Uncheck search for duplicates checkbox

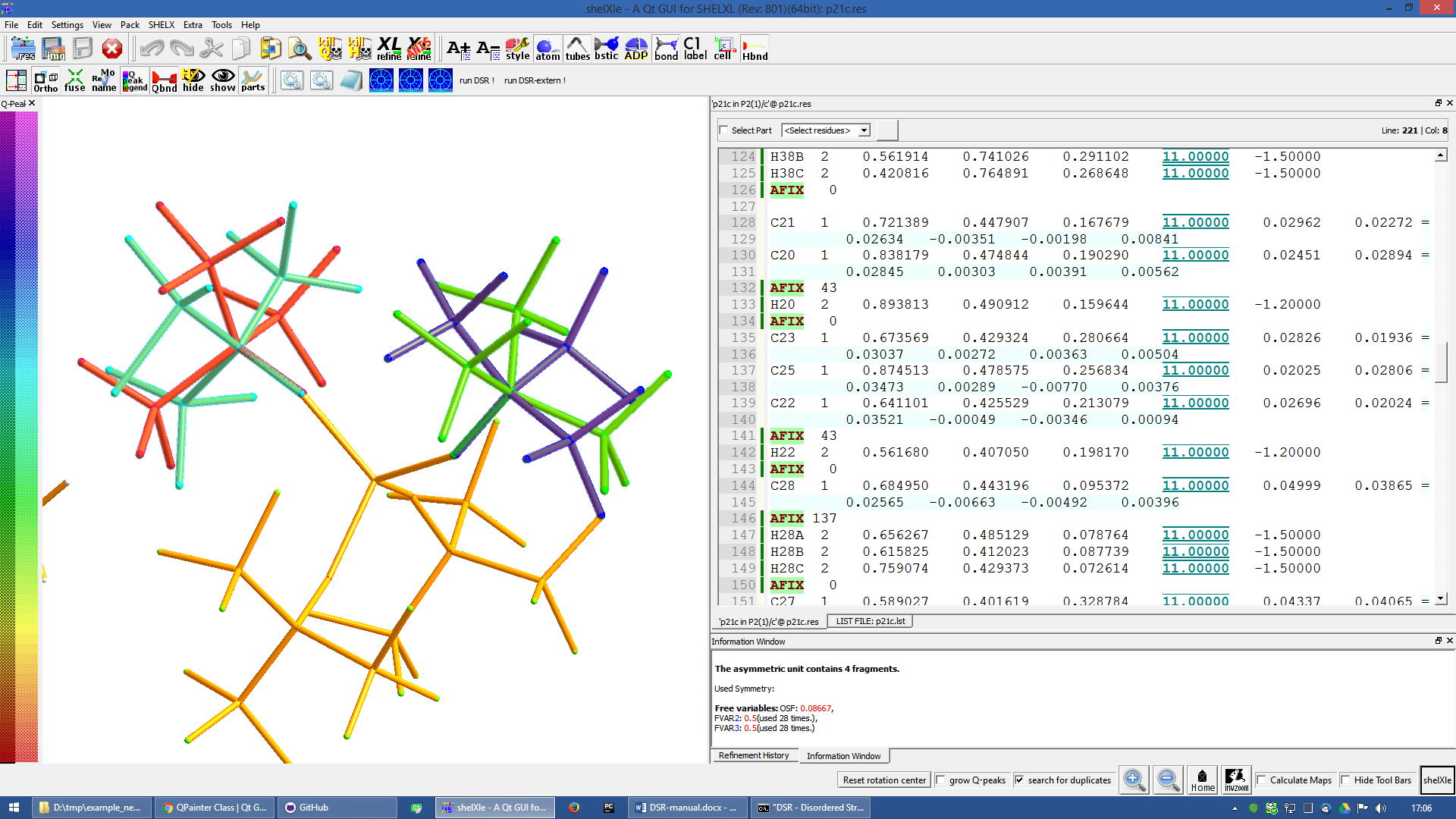1020,780
